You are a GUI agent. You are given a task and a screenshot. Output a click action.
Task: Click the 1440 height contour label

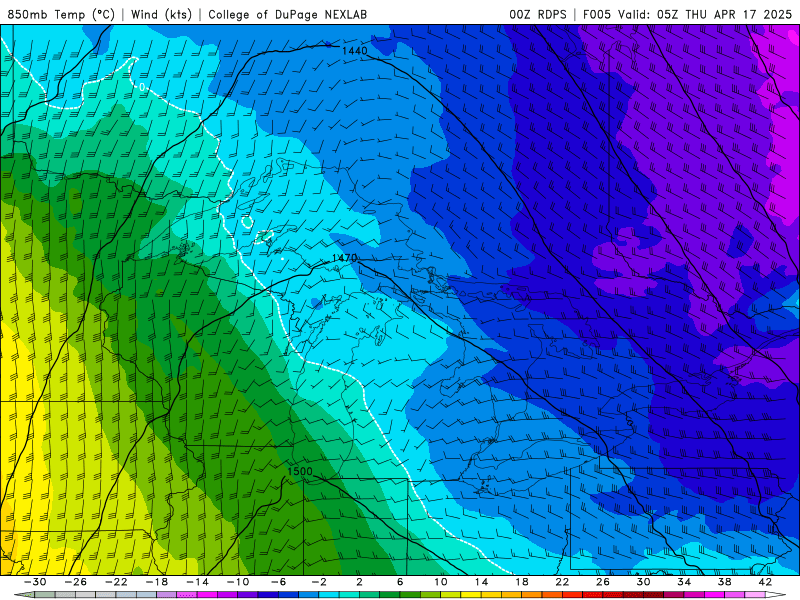click(355, 51)
